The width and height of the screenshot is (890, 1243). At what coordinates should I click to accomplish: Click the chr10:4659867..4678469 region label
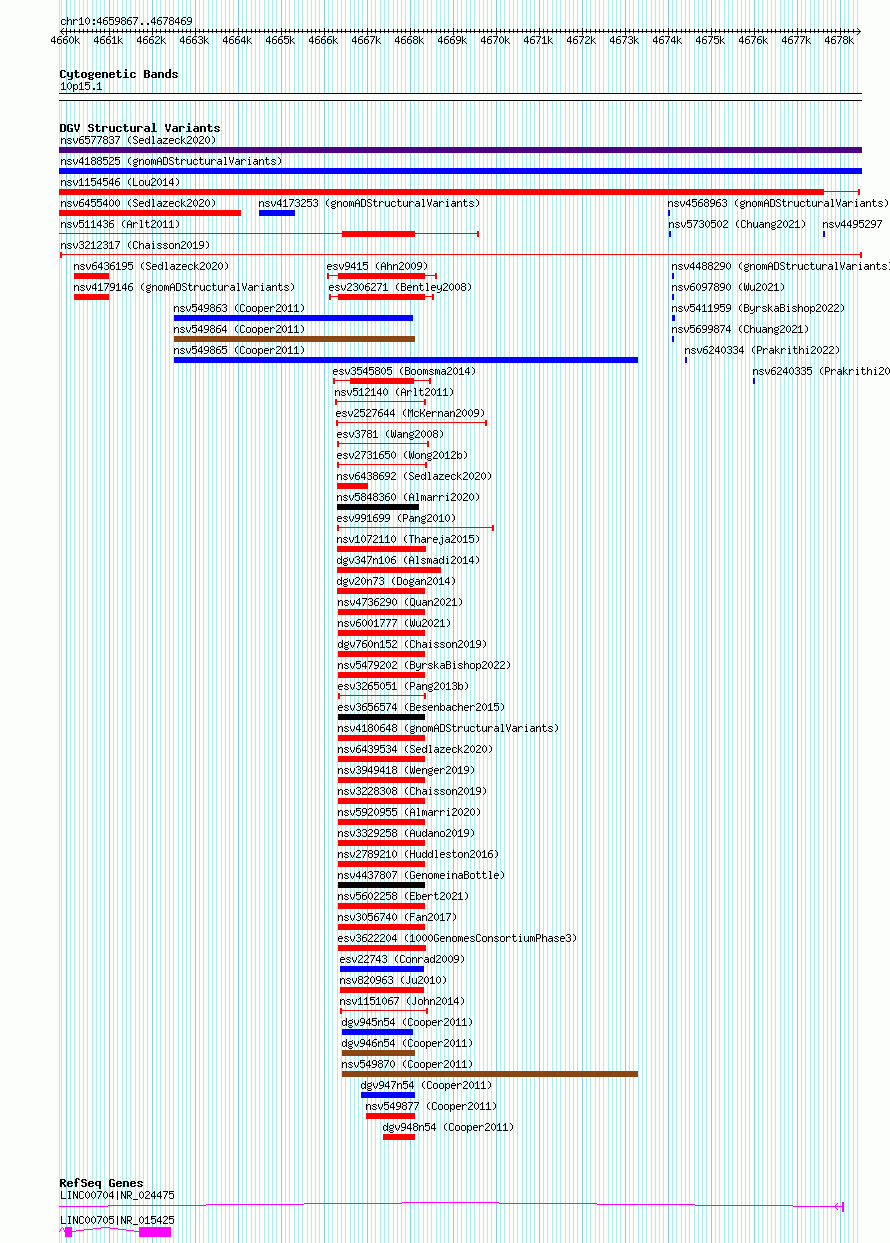127,21
